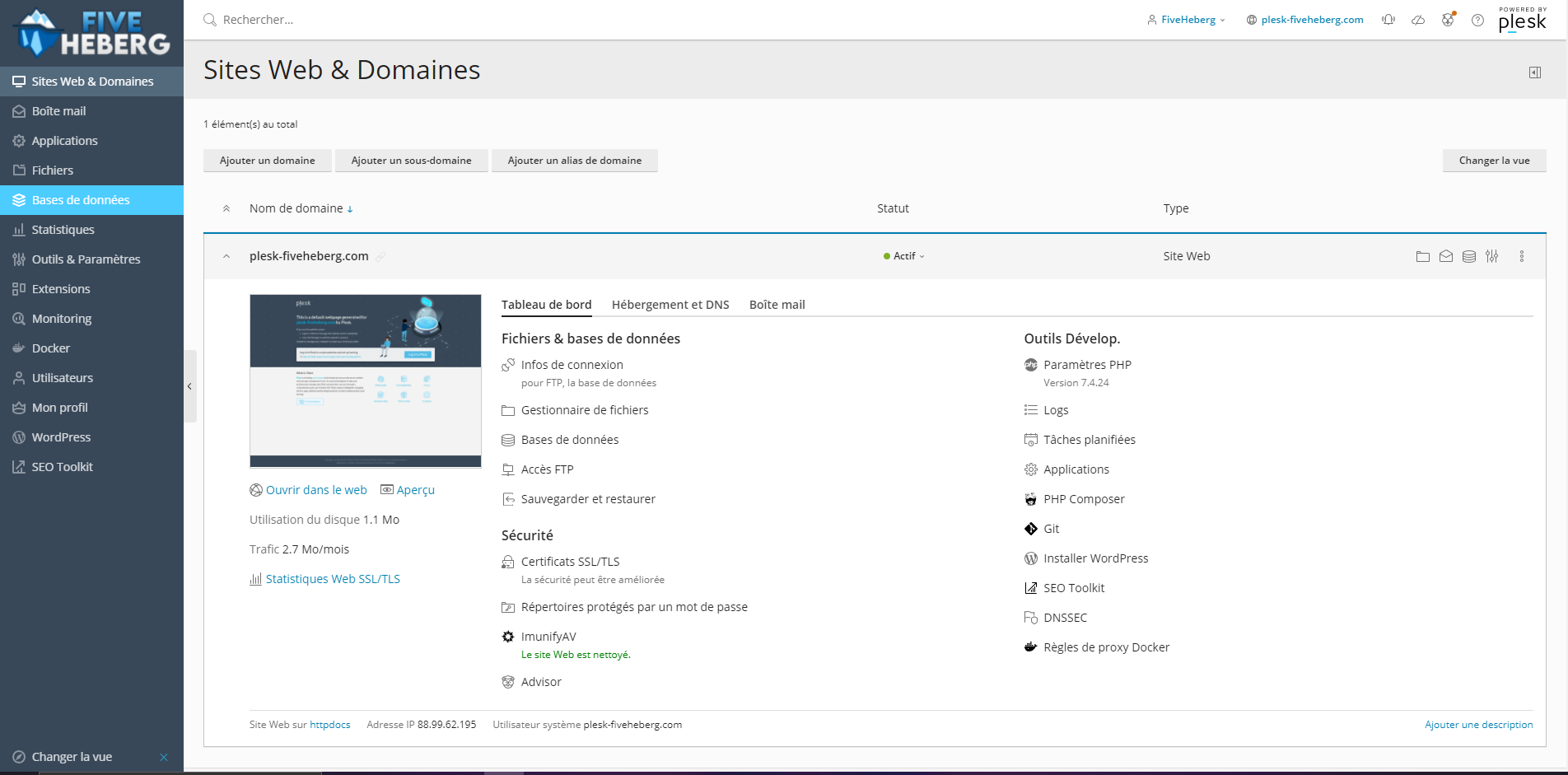Click the notifications bell icon in header

pos(1388,20)
